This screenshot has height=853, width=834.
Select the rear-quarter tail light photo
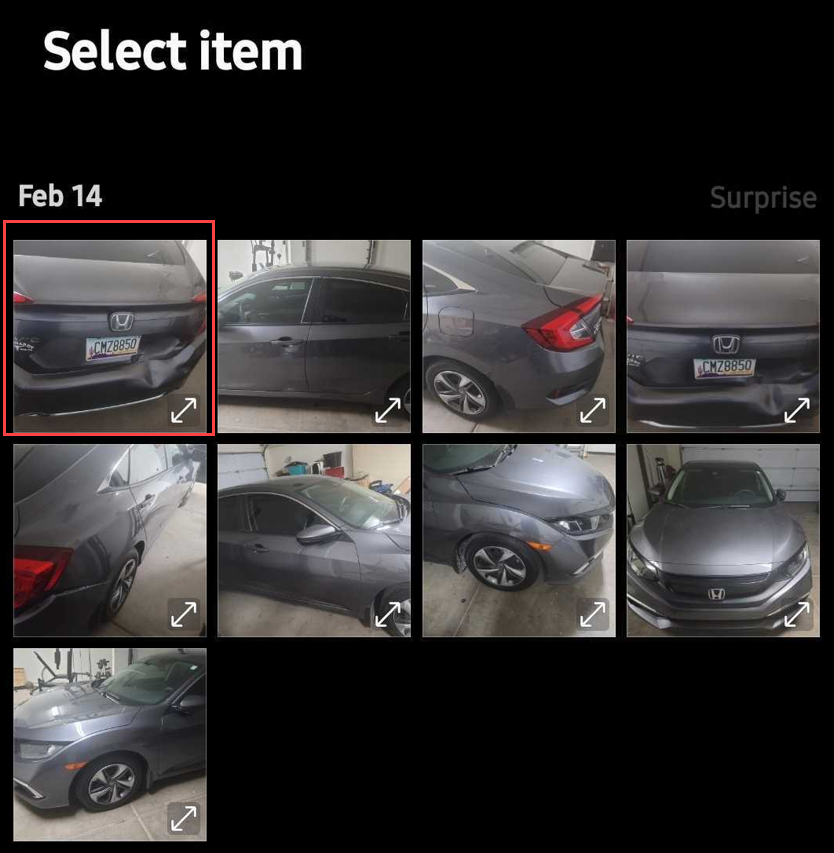[x=519, y=336]
